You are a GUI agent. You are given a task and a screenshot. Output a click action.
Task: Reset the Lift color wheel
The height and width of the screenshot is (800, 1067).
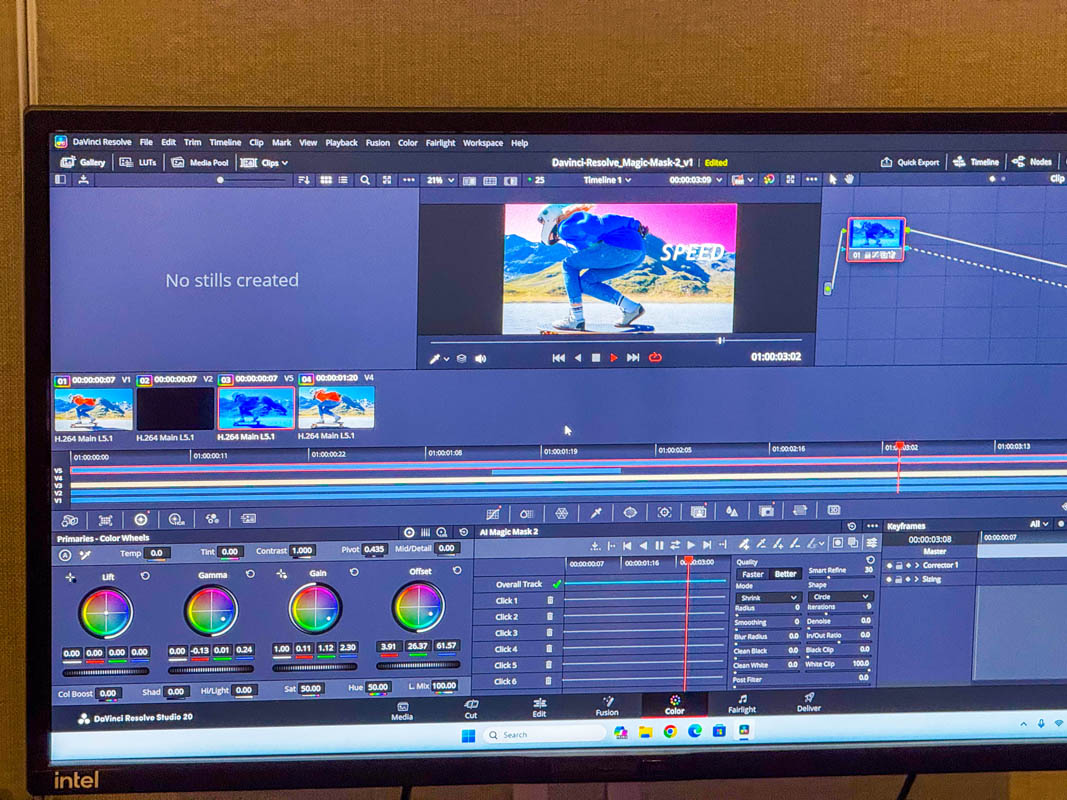pos(145,576)
